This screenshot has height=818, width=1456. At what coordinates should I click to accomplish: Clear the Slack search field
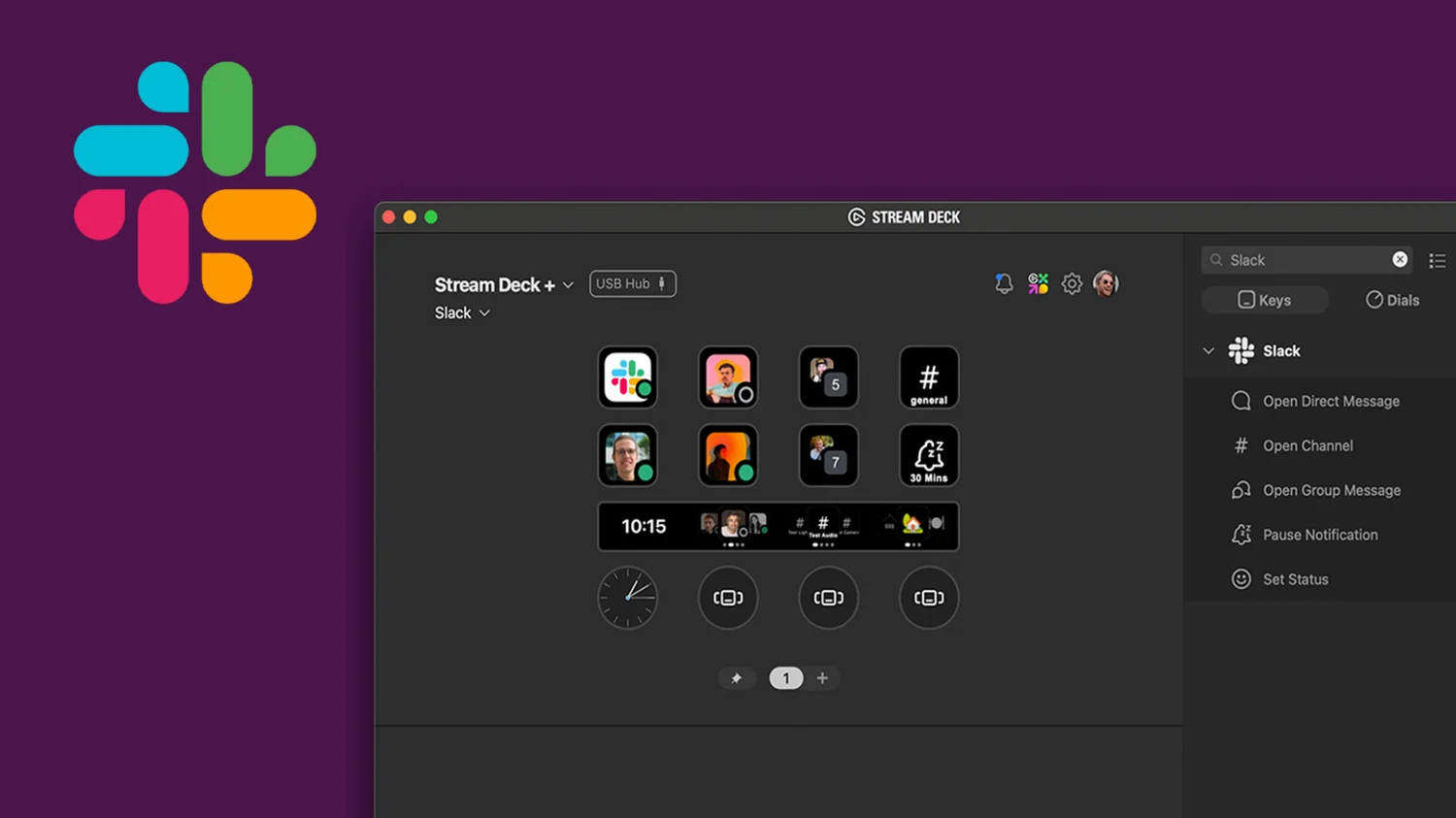pyautogui.click(x=1400, y=259)
